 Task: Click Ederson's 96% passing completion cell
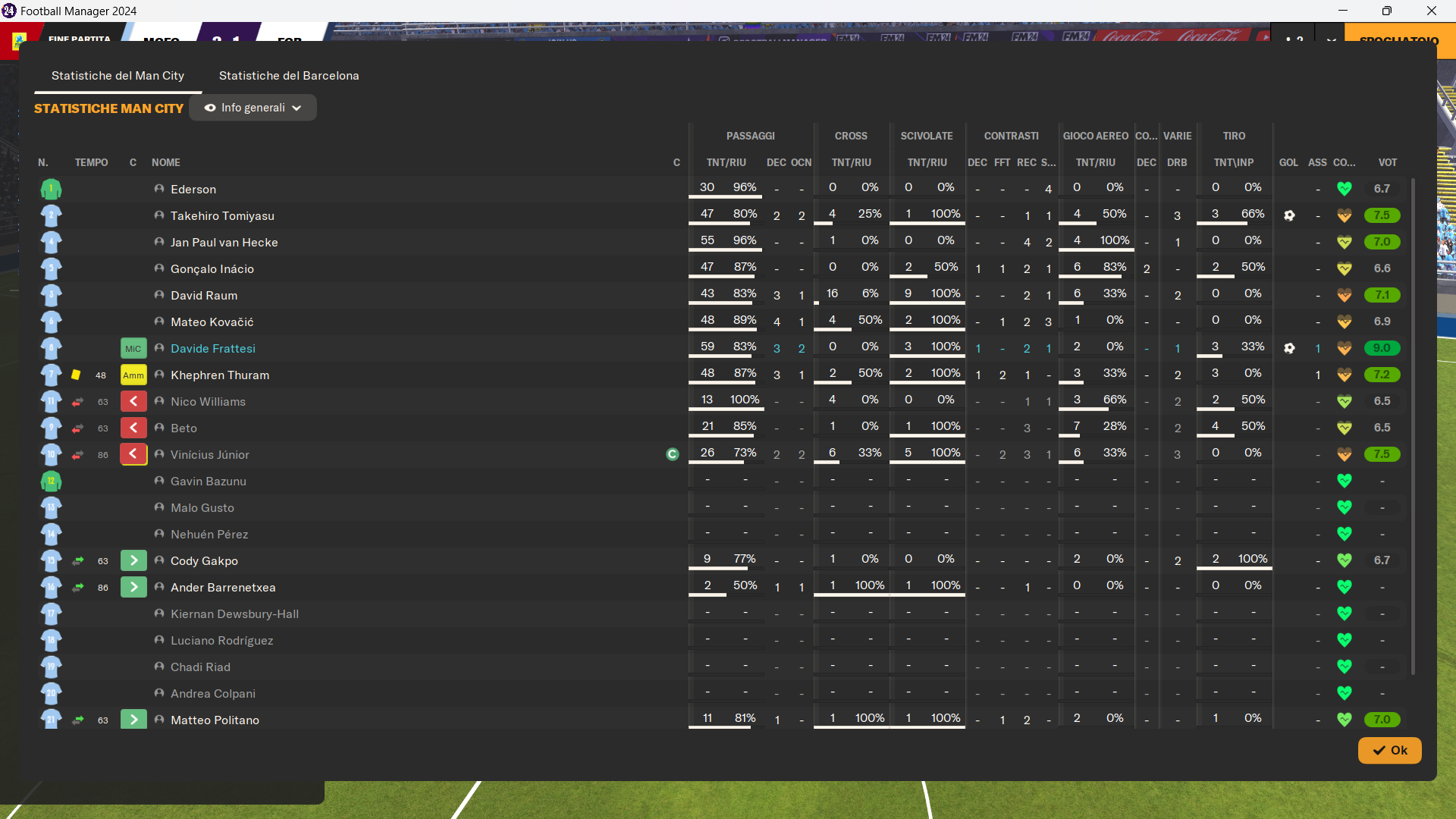745,187
